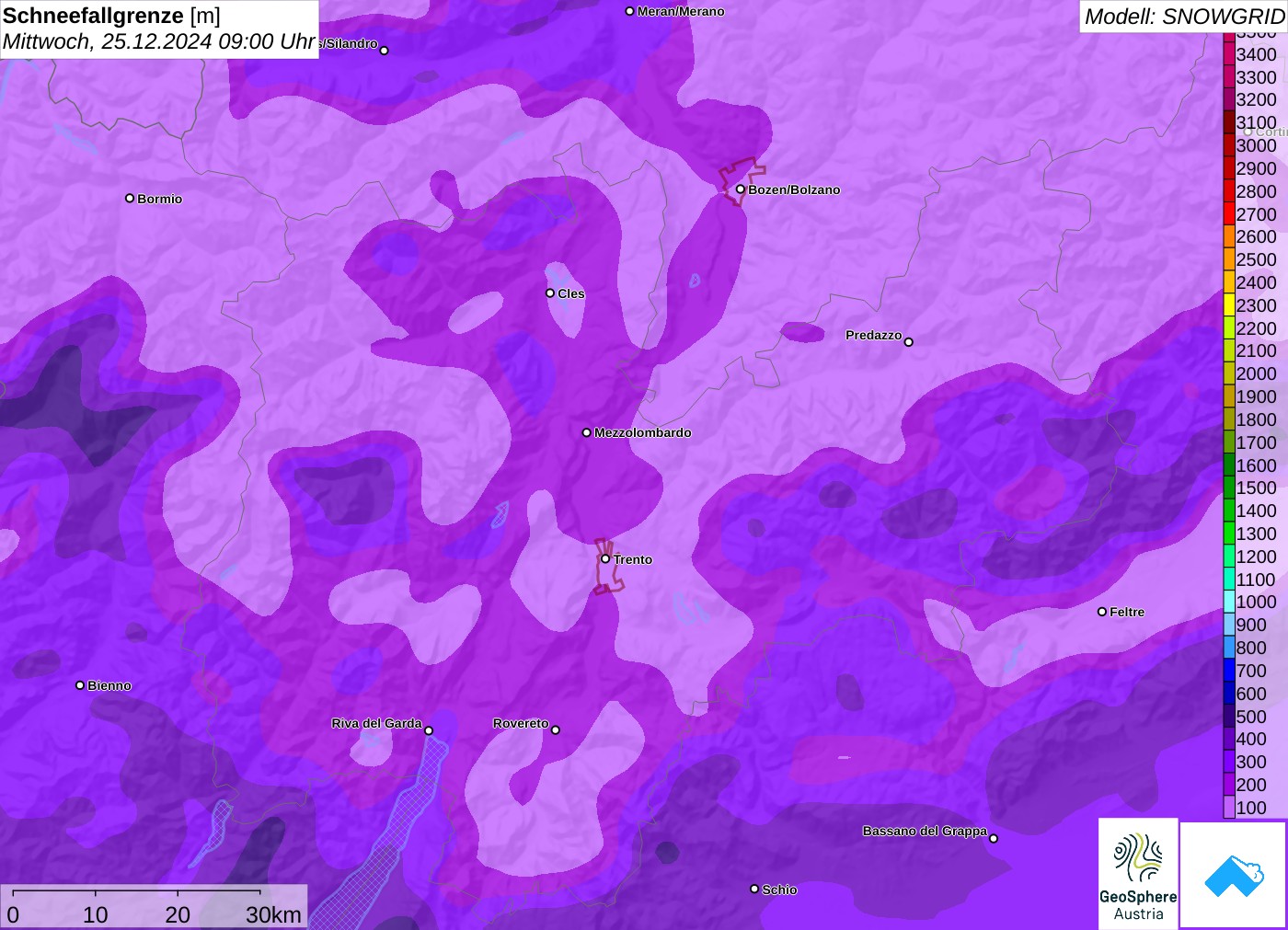Select the 2700 red legend swatch
1288x930 pixels.
click(1229, 214)
